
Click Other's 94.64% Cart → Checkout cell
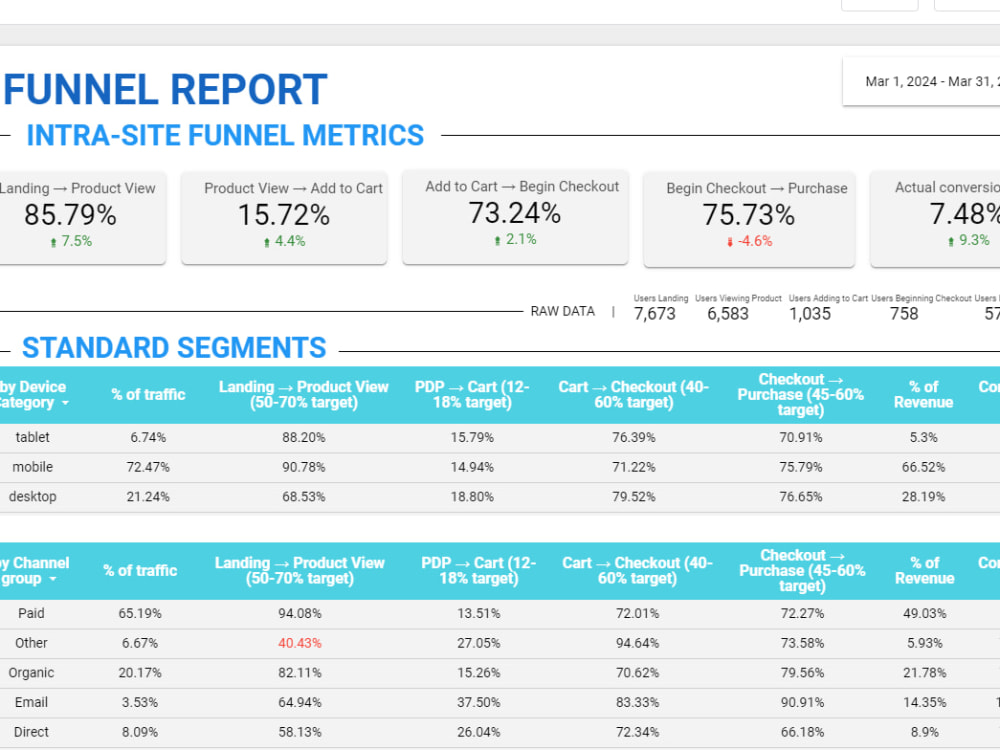[638, 643]
